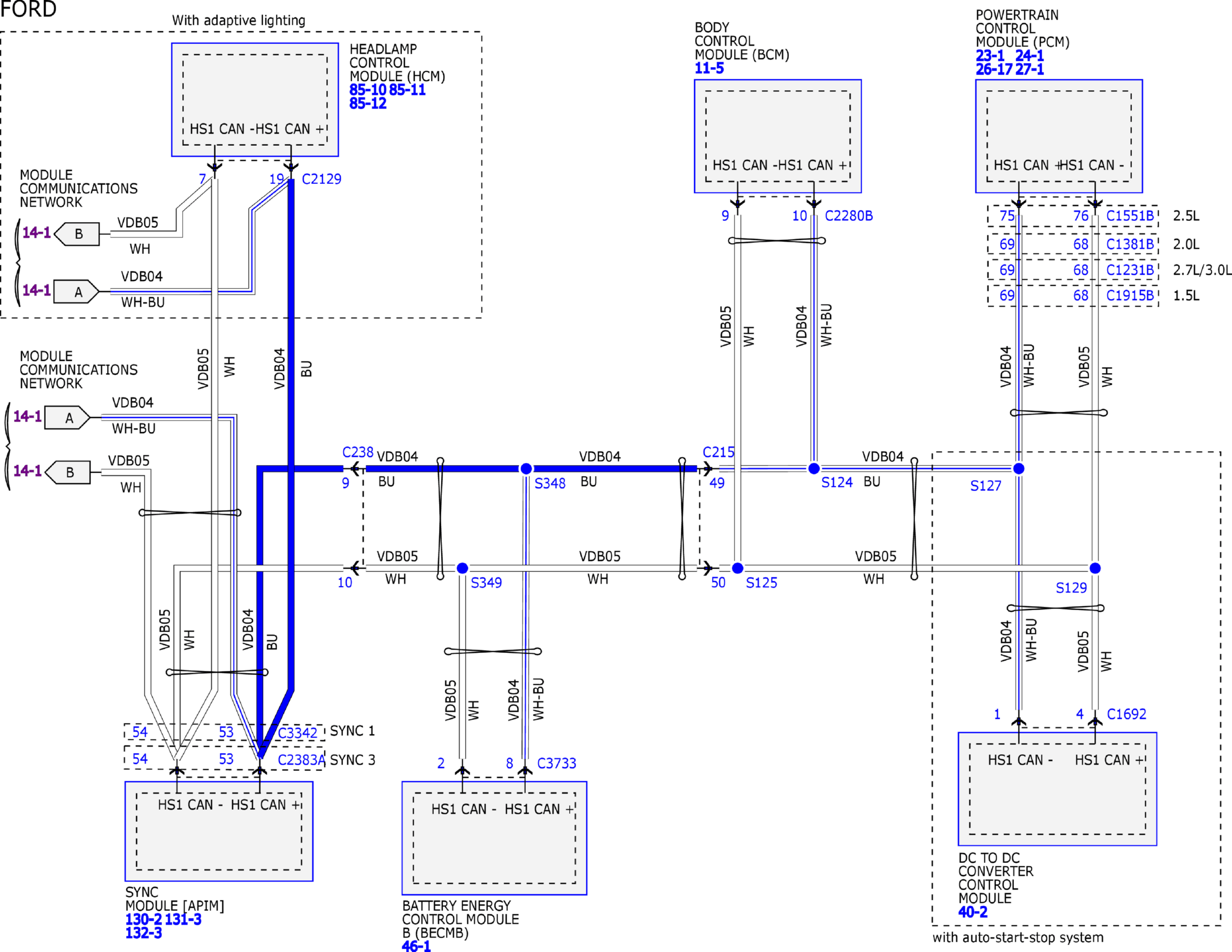Select the Headlamp Control Module box

[x=255, y=99]
